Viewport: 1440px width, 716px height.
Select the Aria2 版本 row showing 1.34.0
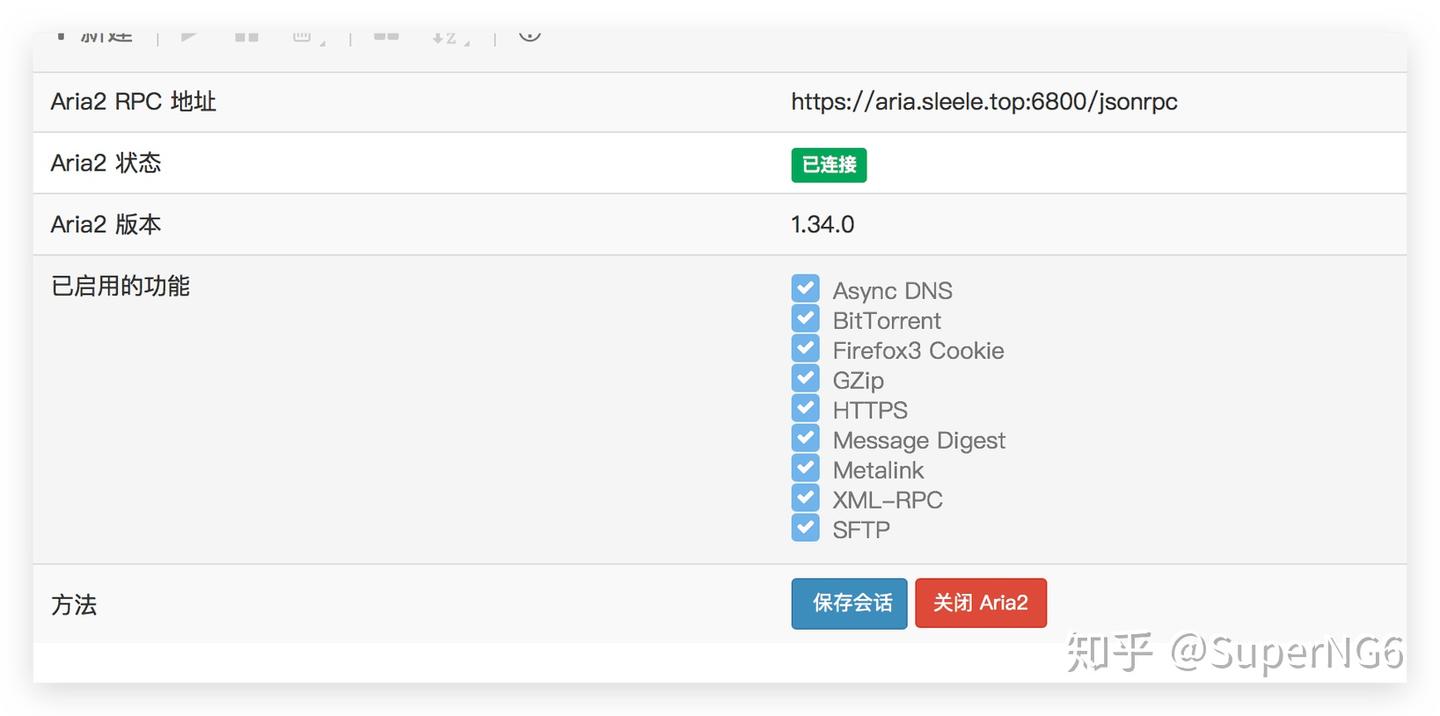822,224
